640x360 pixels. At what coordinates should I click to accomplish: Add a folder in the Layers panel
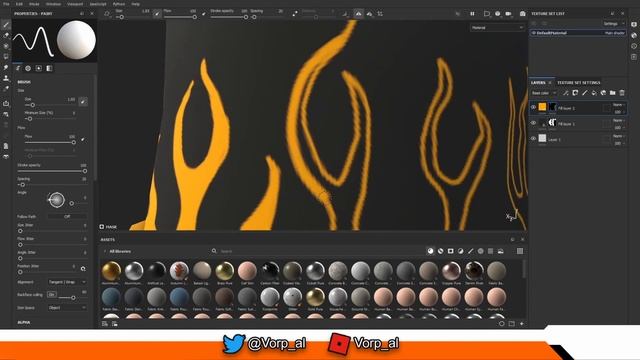[613, 93]
